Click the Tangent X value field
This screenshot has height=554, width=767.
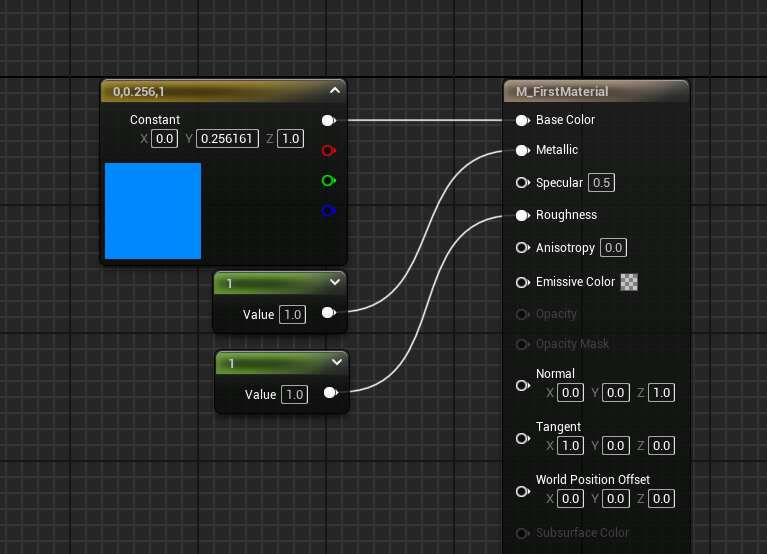570,446
